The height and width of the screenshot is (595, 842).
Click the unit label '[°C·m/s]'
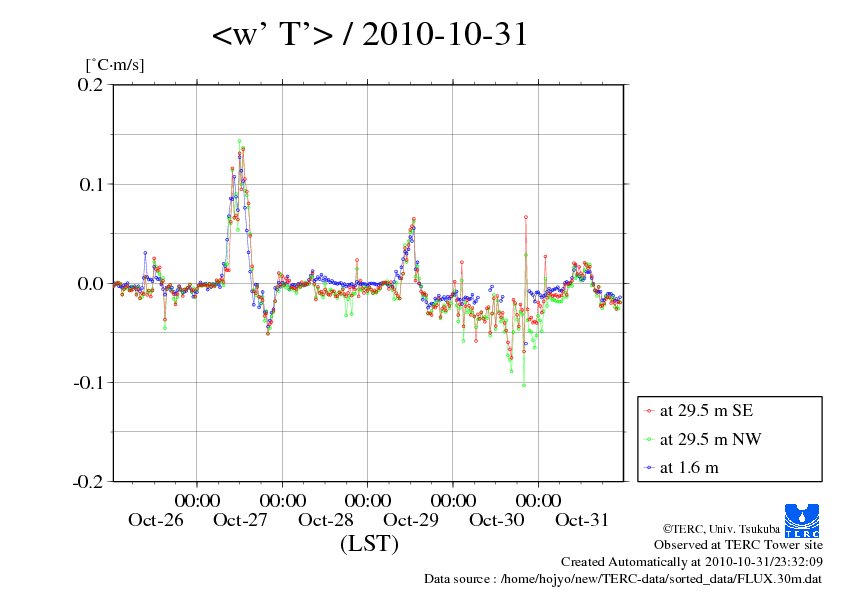(x=115, y=65)
